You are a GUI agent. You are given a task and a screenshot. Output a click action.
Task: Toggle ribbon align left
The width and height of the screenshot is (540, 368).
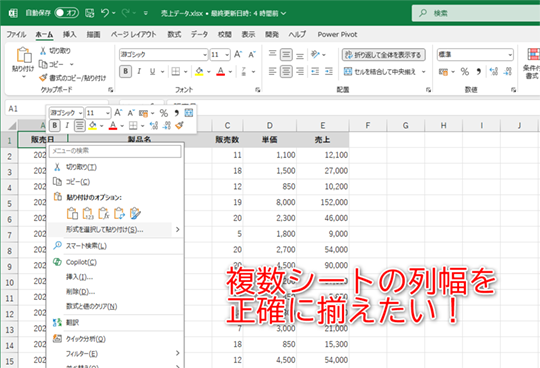272,71
